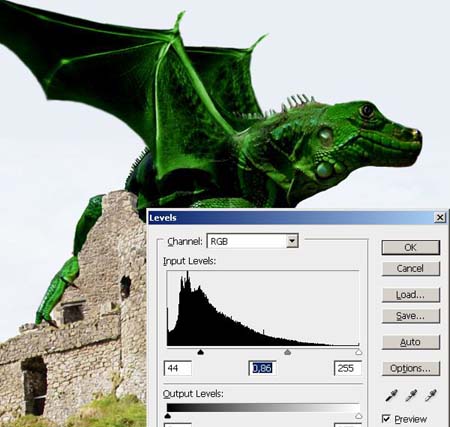Viewport: 450px width, 427px height.
Task: Click the 'Input Levels:' label
Action: pyautogui.click(x=189, y=261)
